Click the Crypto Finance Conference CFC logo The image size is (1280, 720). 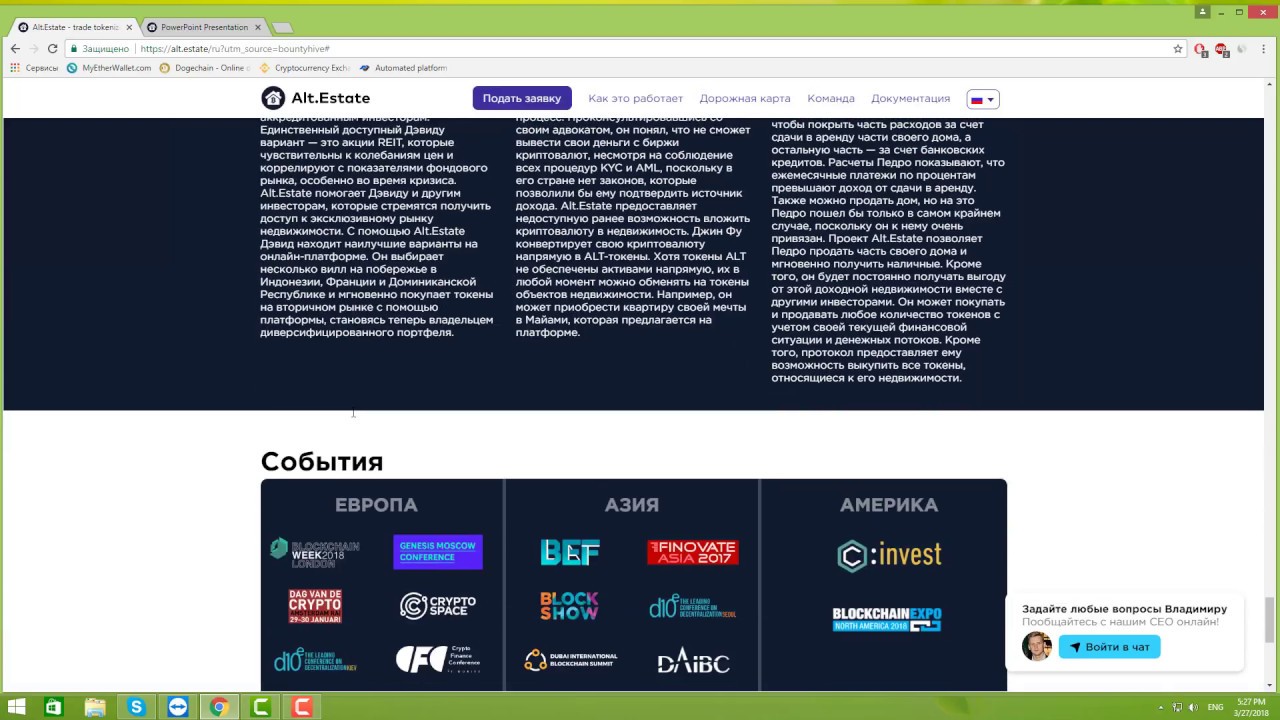click(x=438, y=659)
